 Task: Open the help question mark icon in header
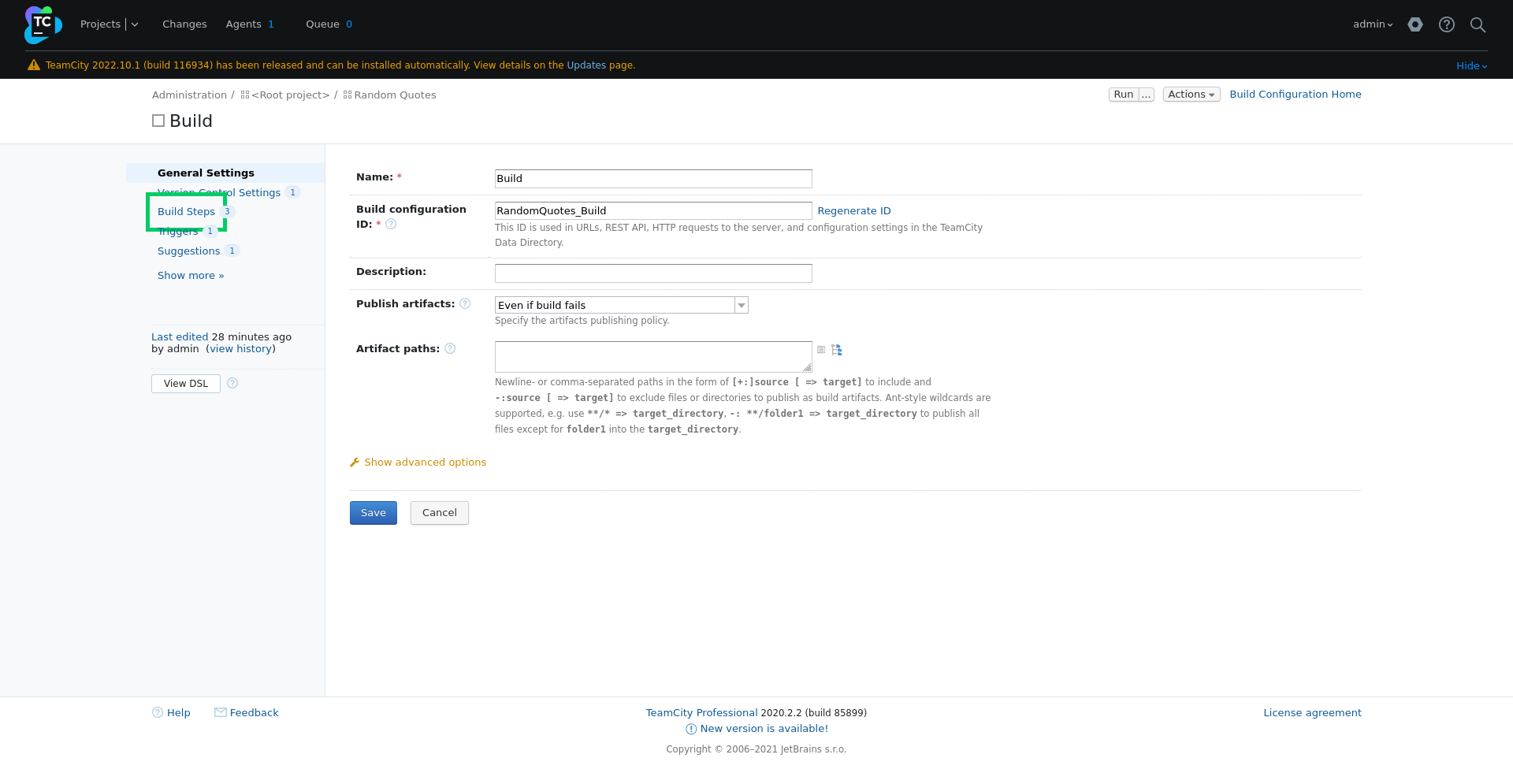[1447, 24]
